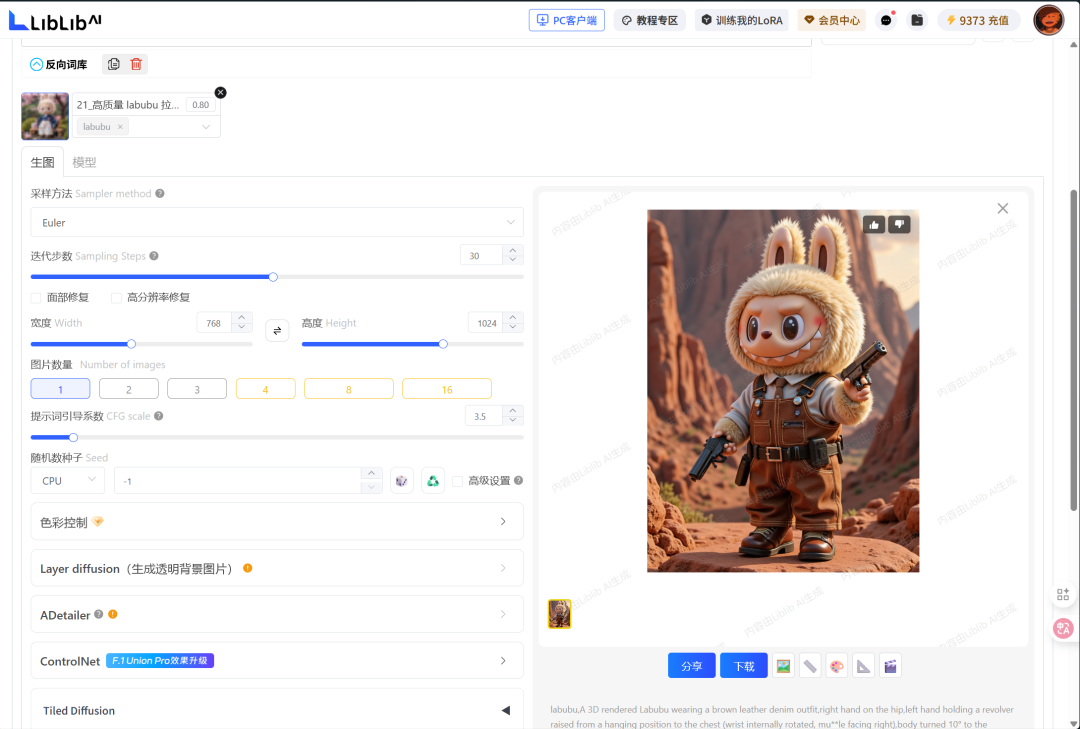Click the user avatar in top right

pos(1048,20)
